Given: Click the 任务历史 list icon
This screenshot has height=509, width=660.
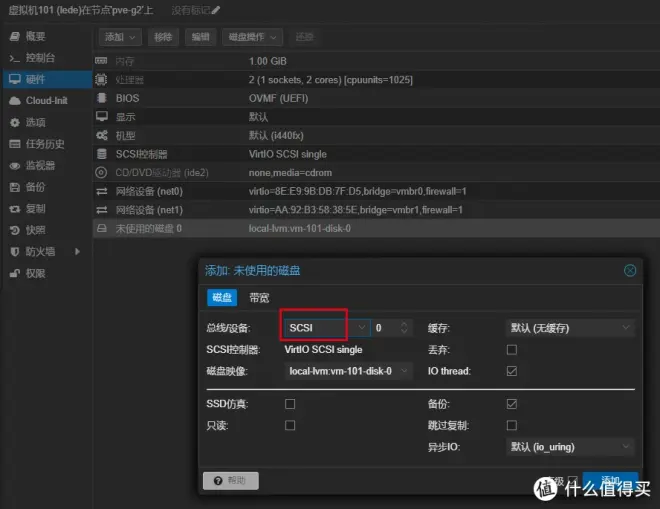Looking at the screenshot, I should (15, 144).
